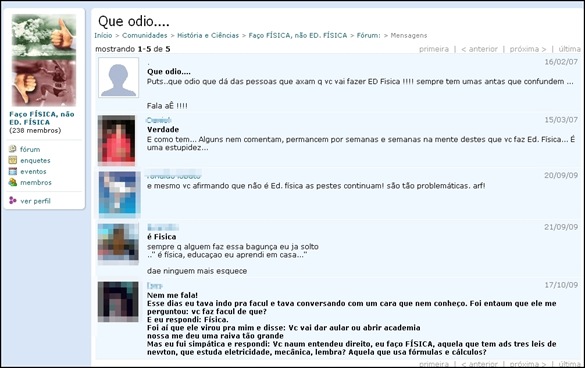
Task: Open the Fórum: breadcrumb link
Action: point(369,35)
